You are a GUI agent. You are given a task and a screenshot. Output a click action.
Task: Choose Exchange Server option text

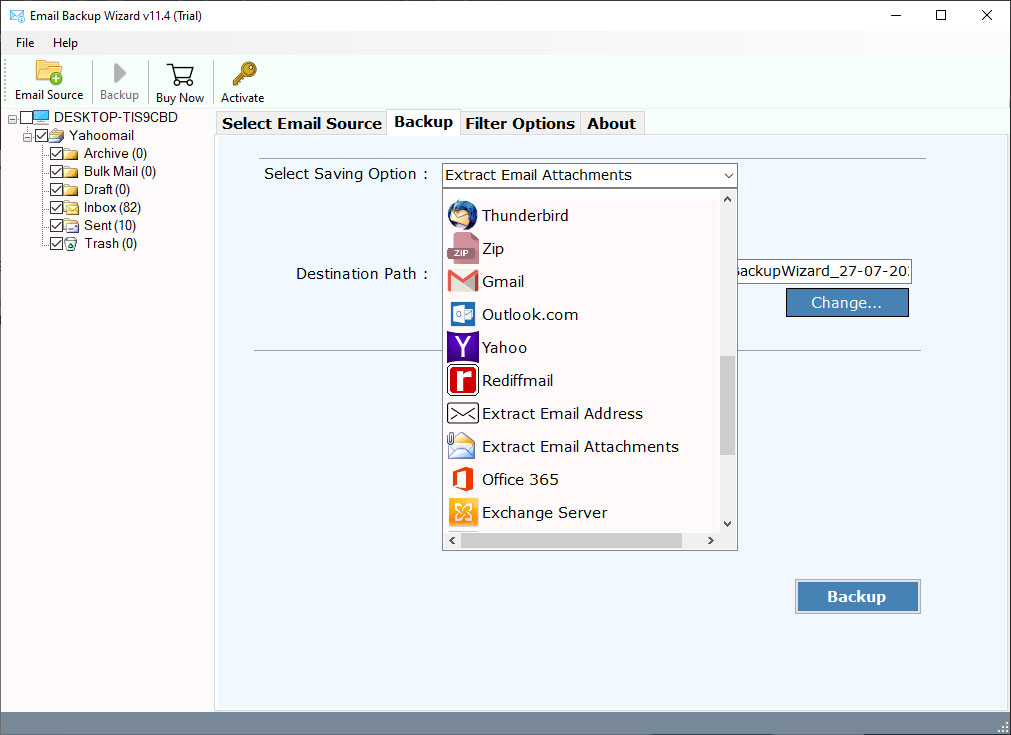click(544, 513)
